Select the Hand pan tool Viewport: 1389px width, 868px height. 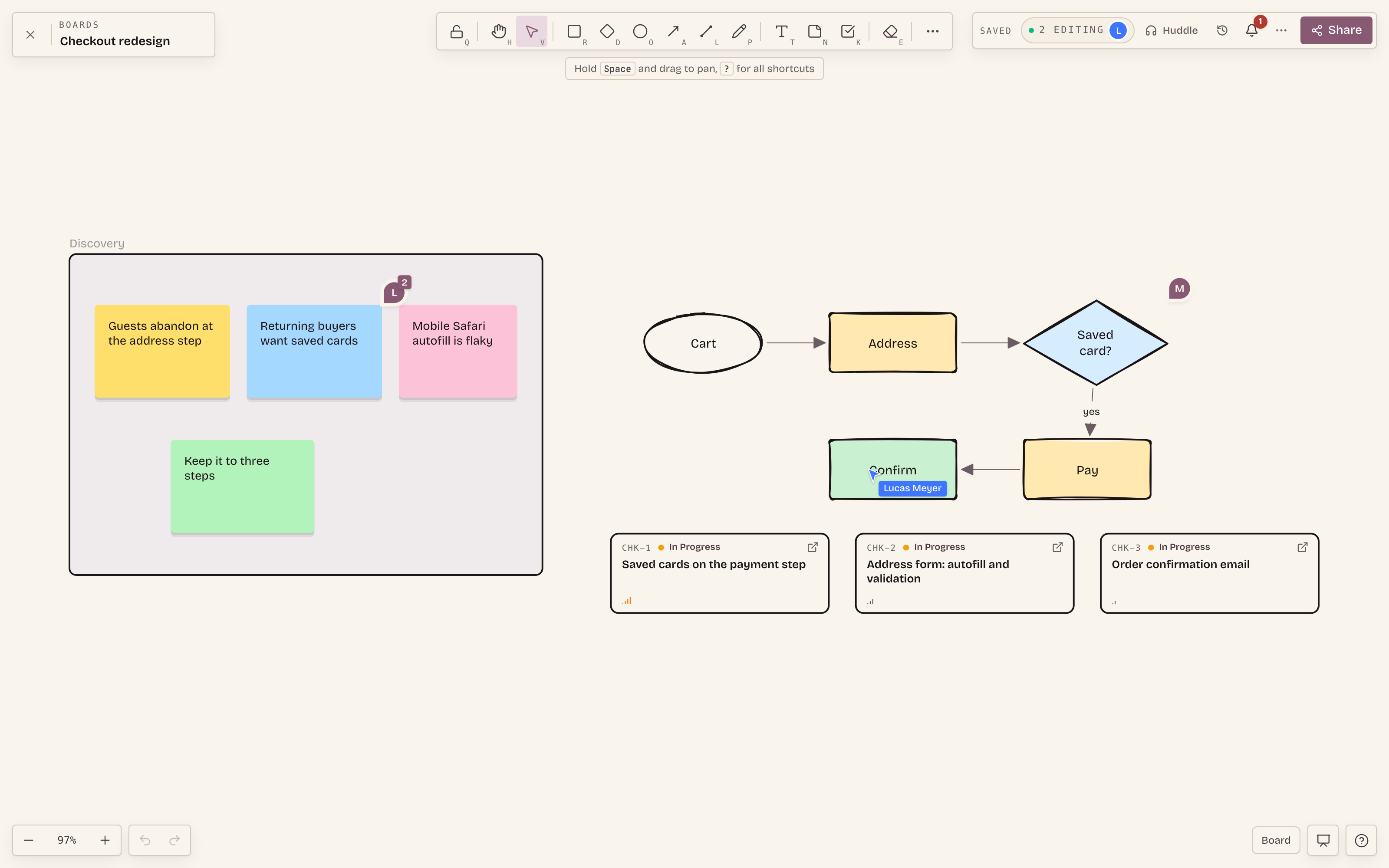click(x=499, y=31)
